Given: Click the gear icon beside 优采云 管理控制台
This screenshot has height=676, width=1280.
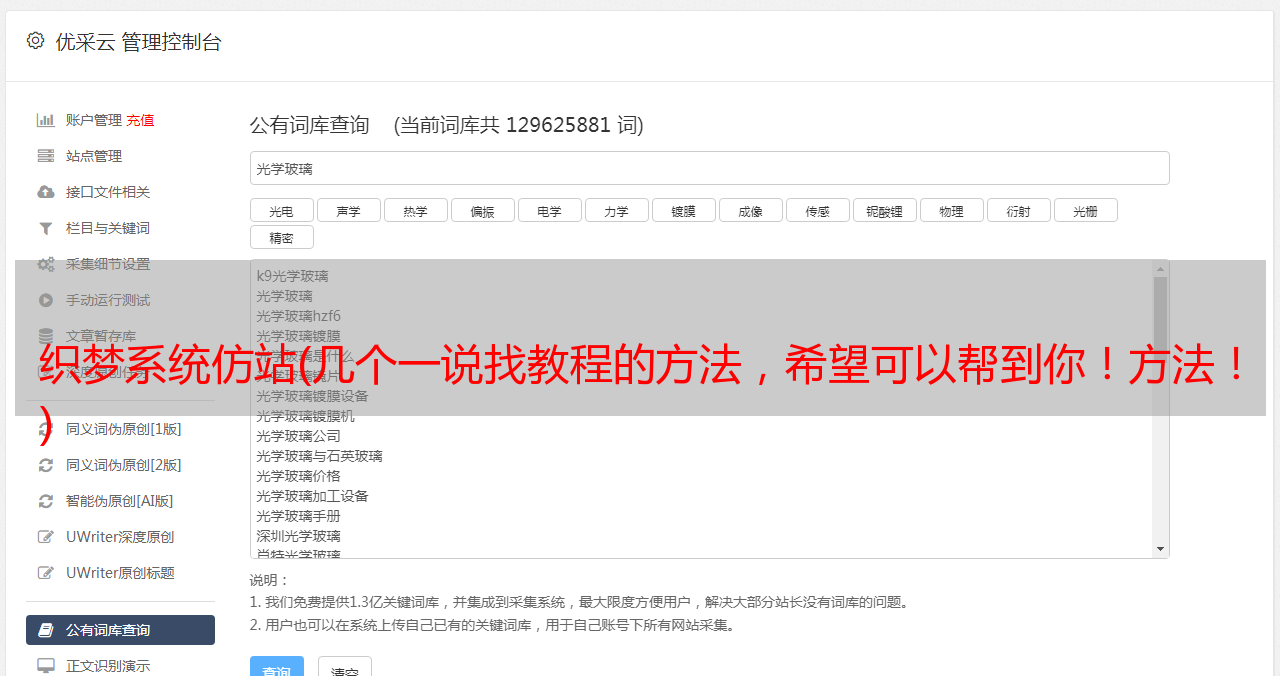Looking at the screenshot, I should coord(36,41).
